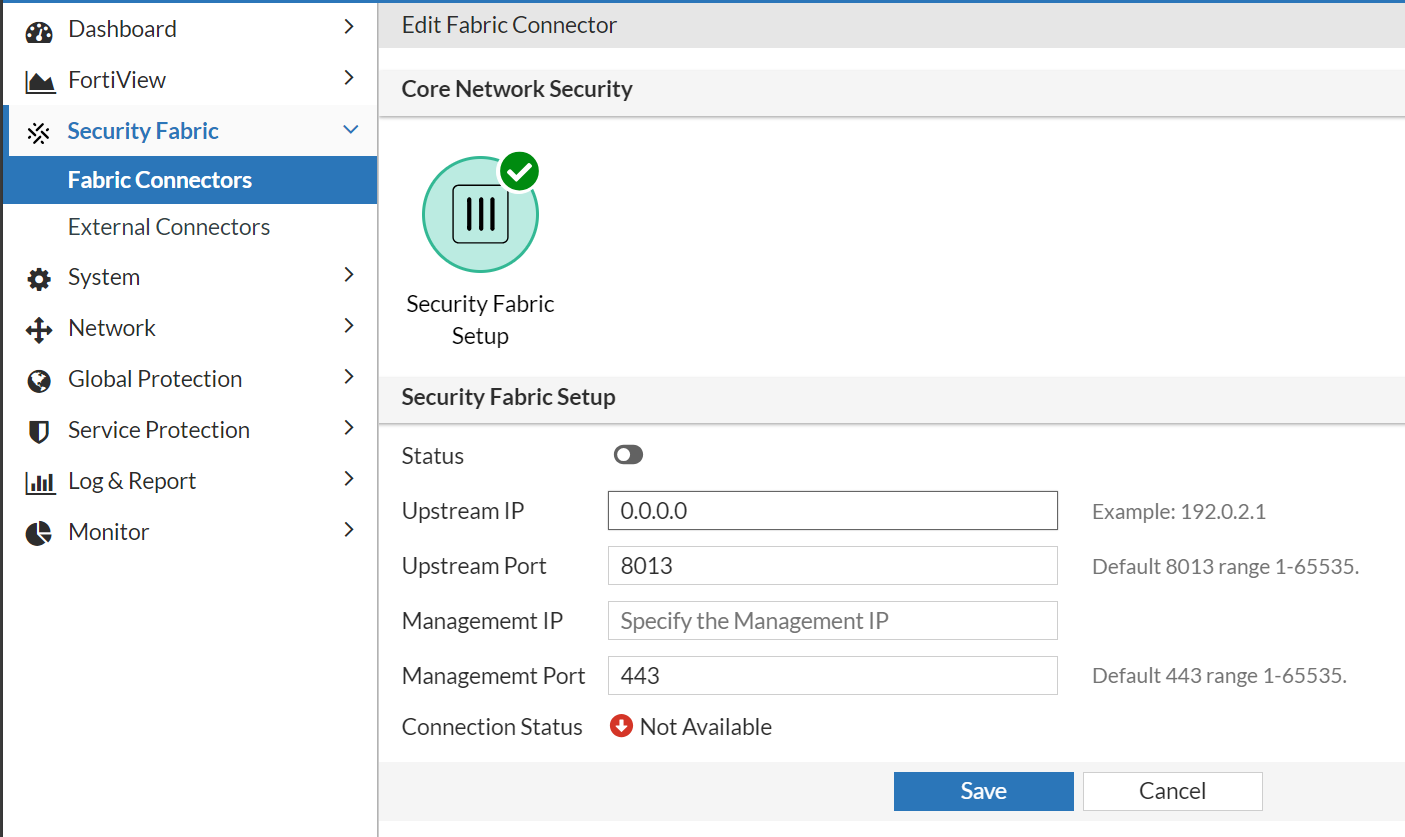Click the Security Fabric icon in sidebar

click(38, 130)
